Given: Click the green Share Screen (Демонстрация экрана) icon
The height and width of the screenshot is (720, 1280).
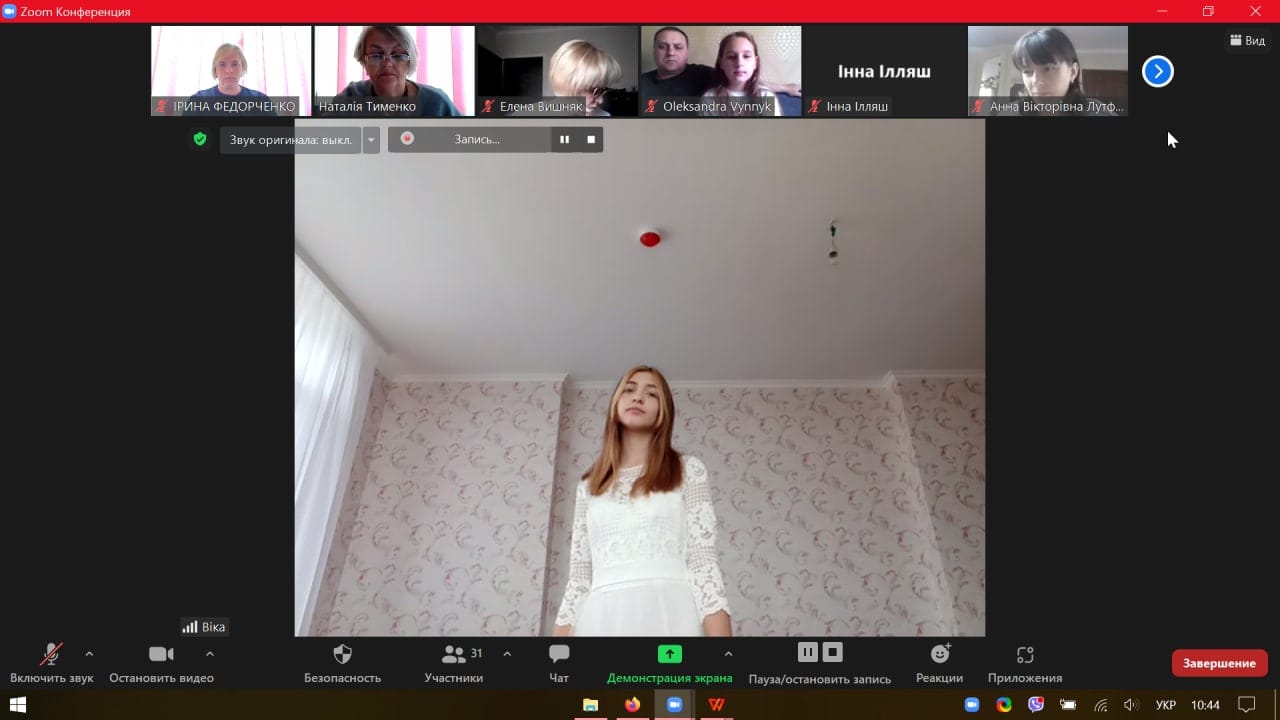Looking at the screenshot, I should (x=669, y=654).
